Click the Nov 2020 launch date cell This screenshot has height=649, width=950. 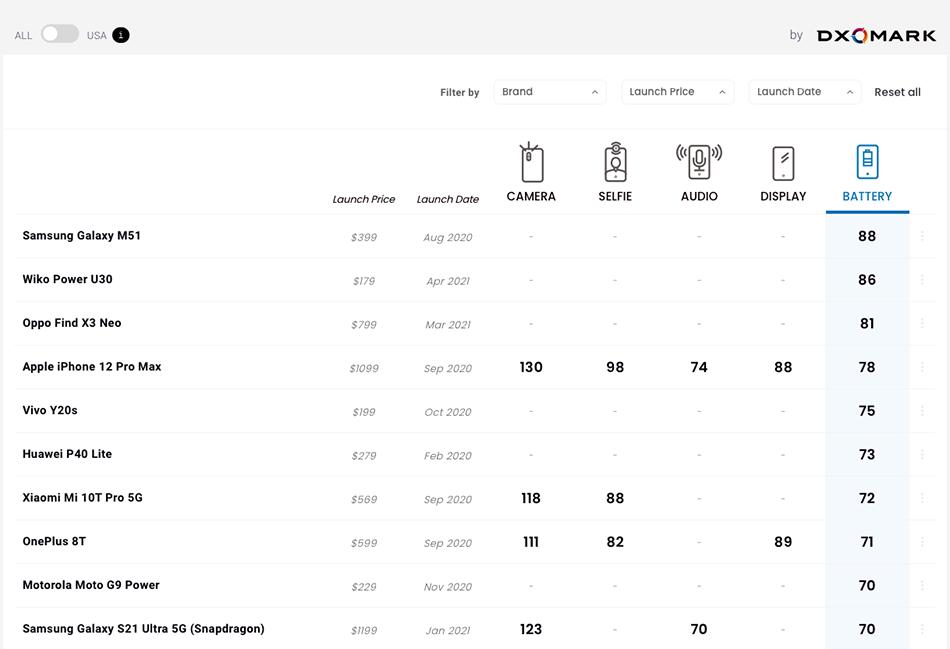tap(448, 587)
